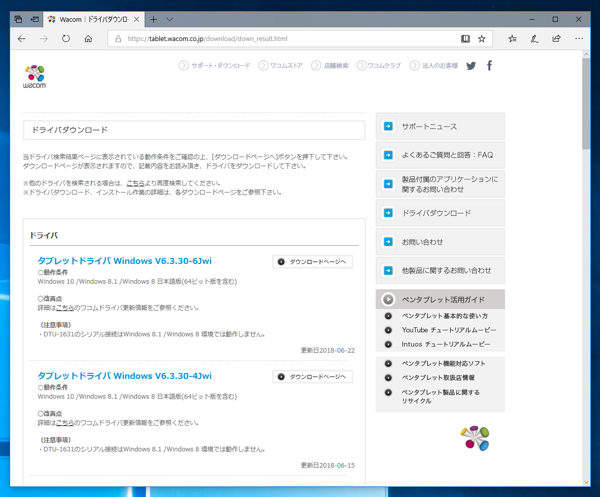Click ダウンロードページへ button for V6.3.30-4Jwi

click(x=312, y=377)
